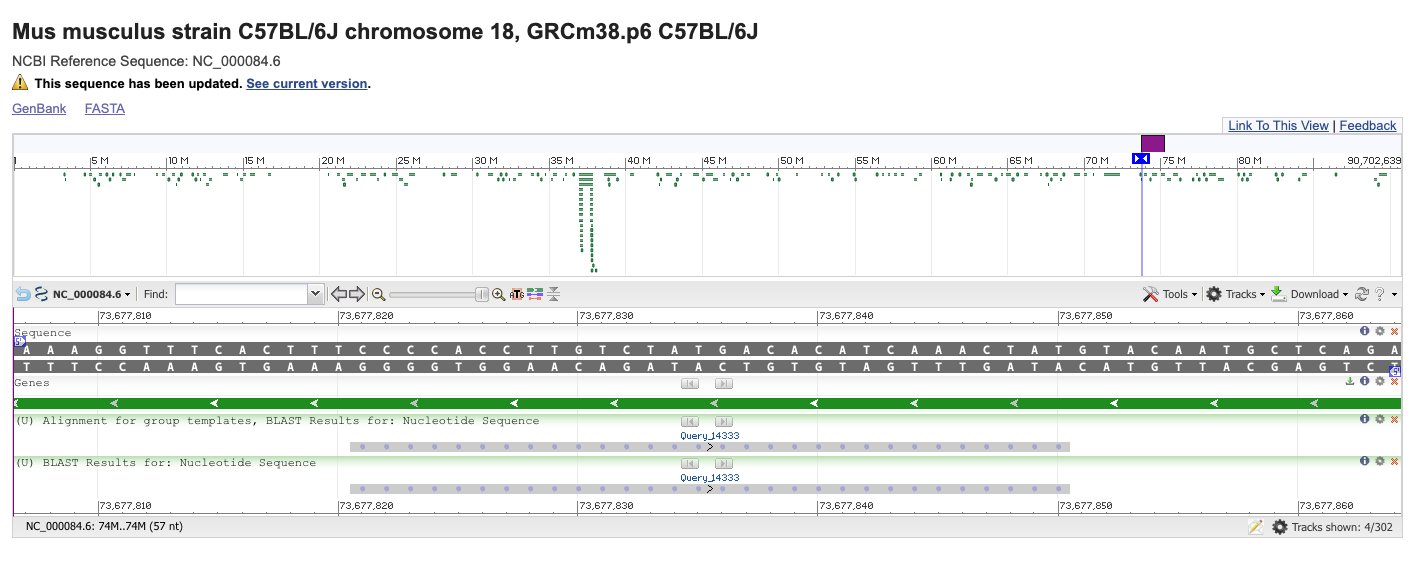The height and width of the screenshot is (579, 1410).
Task: Click the blue position marker on overview ruler
Action: [1141, 159]
